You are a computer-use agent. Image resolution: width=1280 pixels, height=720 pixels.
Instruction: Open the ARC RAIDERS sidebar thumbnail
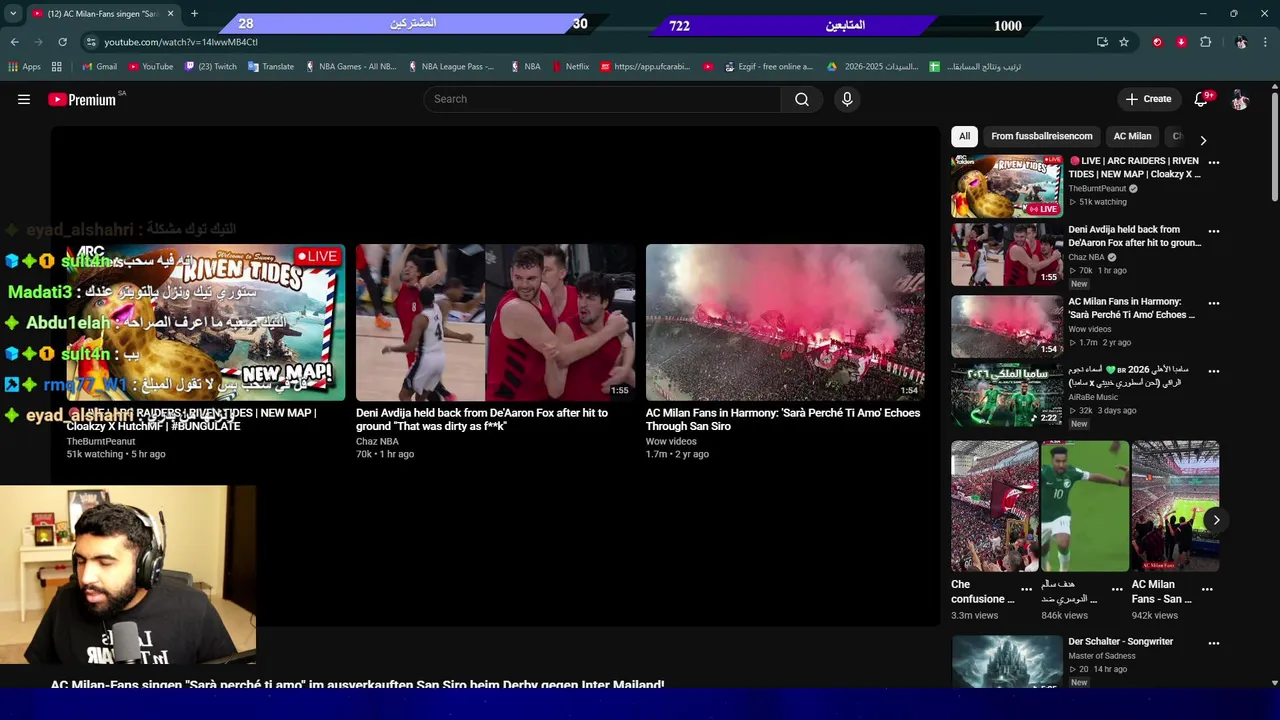coord(1007,186)
